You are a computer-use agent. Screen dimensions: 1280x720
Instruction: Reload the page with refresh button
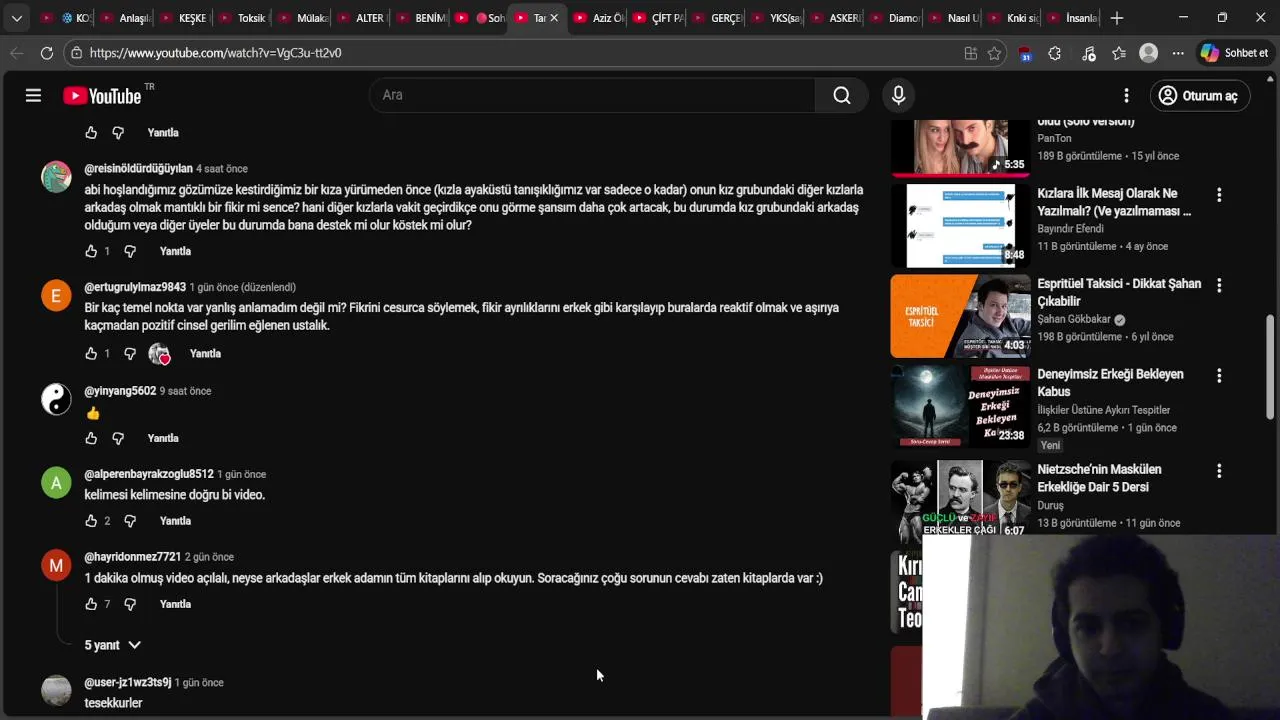point(47,53)
